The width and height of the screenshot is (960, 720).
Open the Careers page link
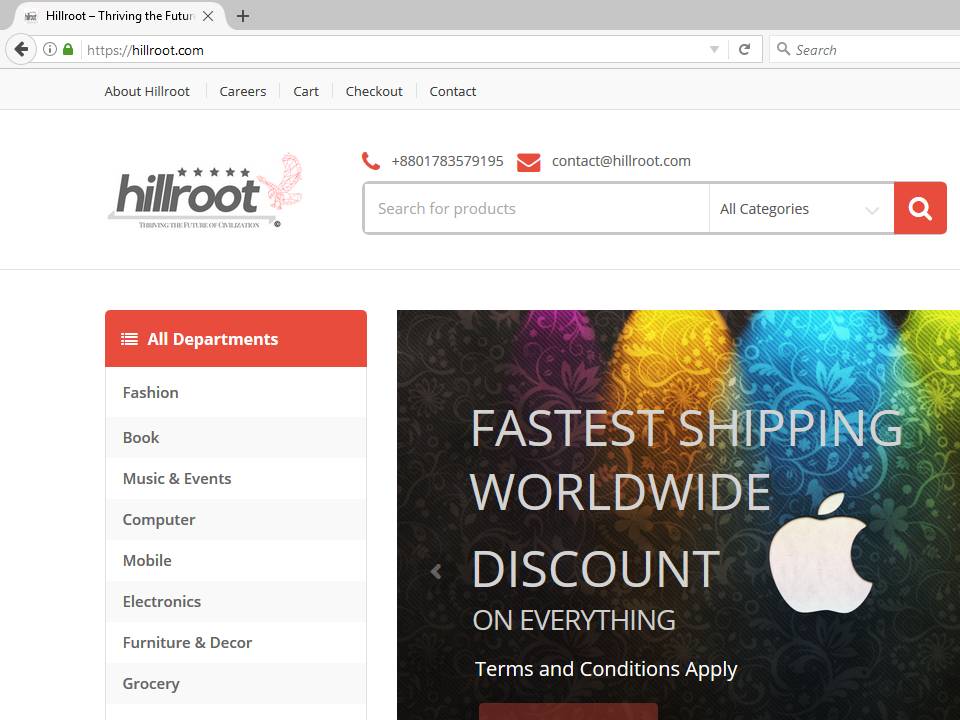pyautogui.click(x=243, y=91)
